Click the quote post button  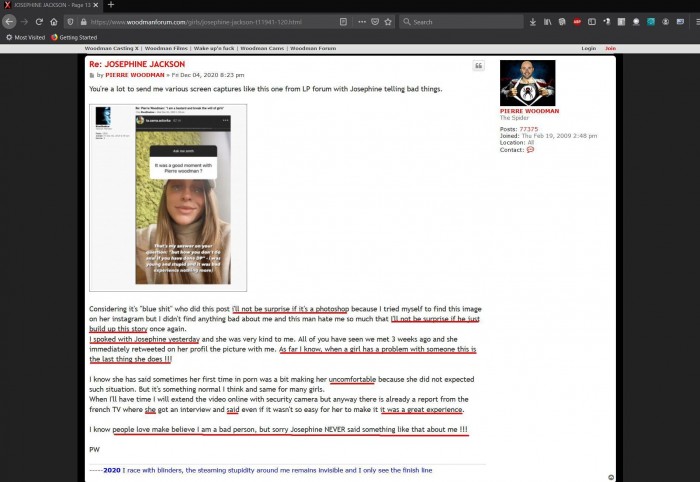478,66
